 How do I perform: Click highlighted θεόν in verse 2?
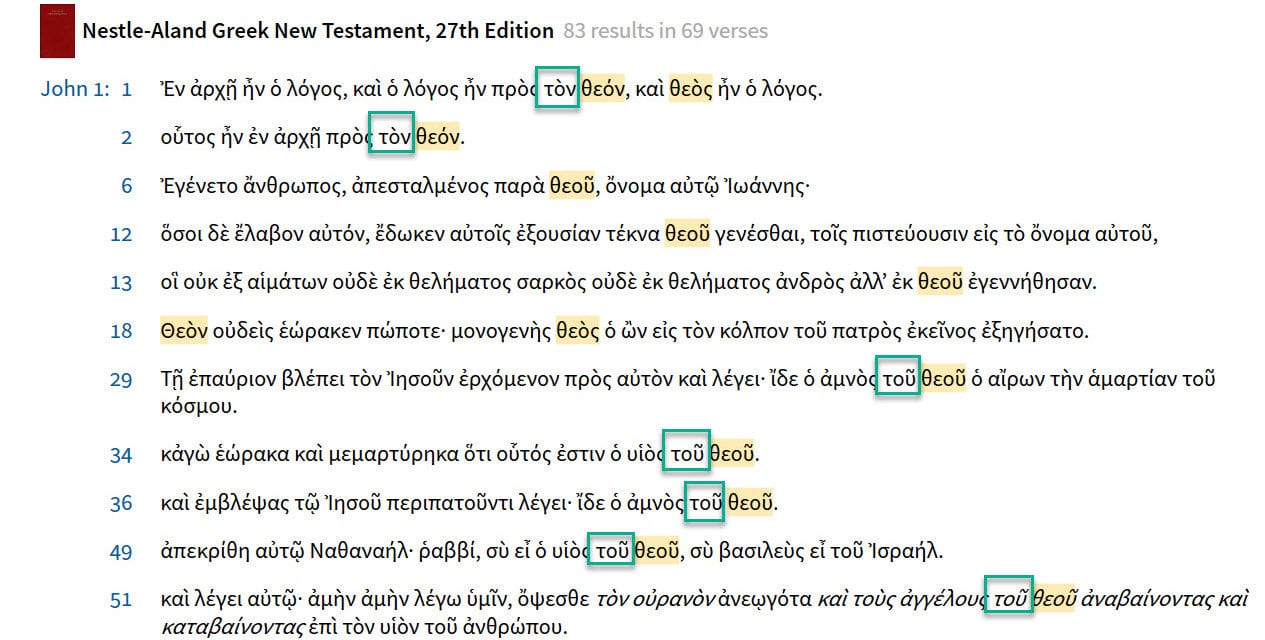tap(437, 137)
